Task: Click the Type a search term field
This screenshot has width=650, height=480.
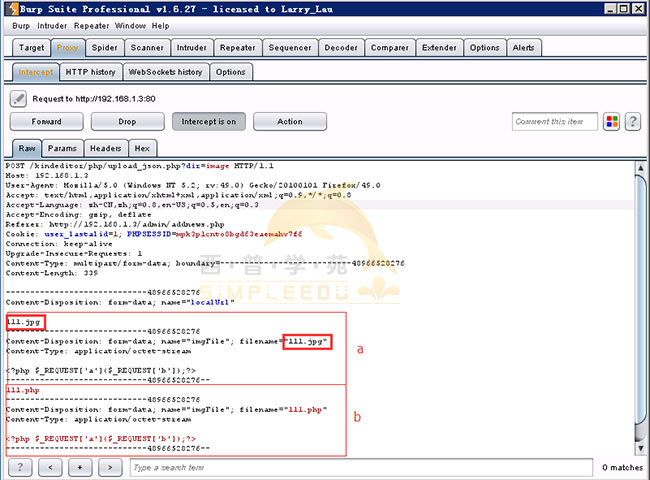Action: [361, 468]
